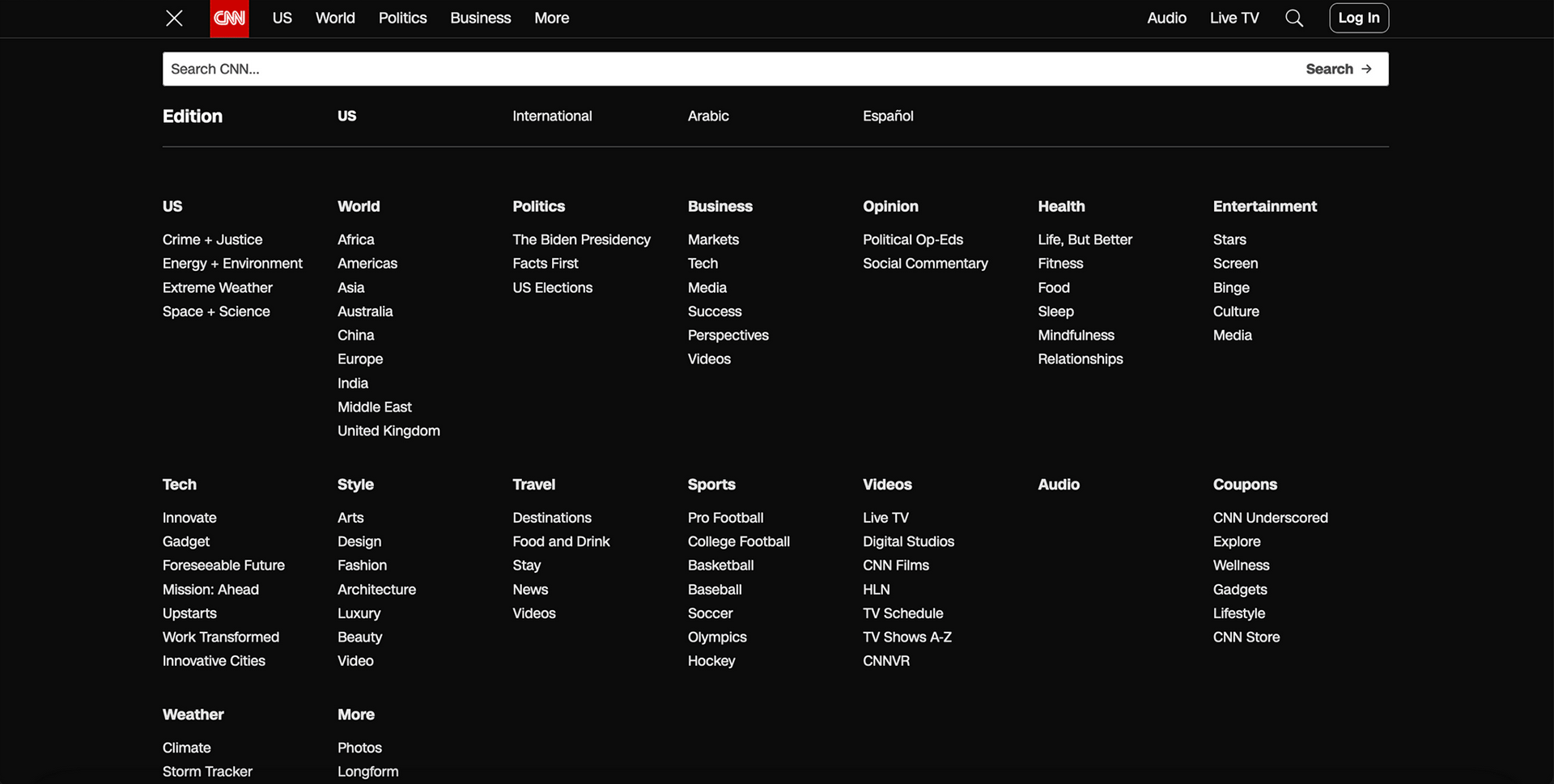Open Innovative Cities link
Screen dimensions: 1554x784
[x=214, y=661]
